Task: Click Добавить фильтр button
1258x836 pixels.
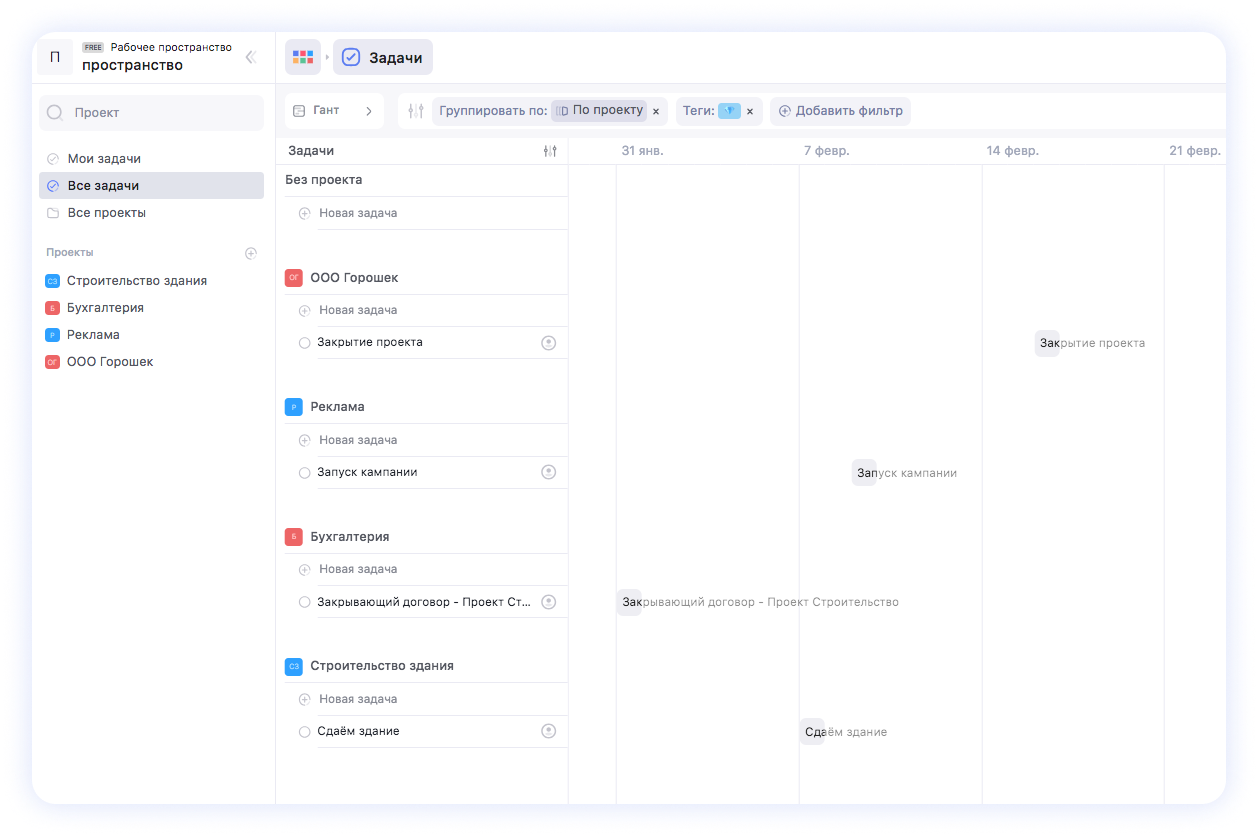Action: 840,111
